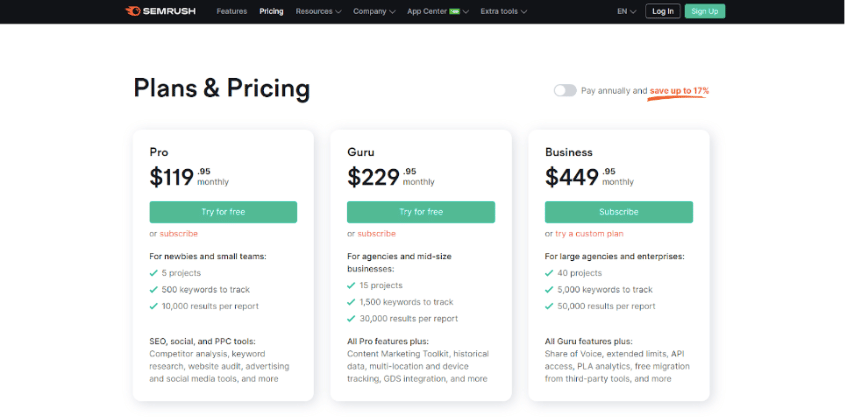Image resolution: width=846 pixels, height=417 pixels.
Task: Open the Company dropdown menu
Action: click(374, 11)
